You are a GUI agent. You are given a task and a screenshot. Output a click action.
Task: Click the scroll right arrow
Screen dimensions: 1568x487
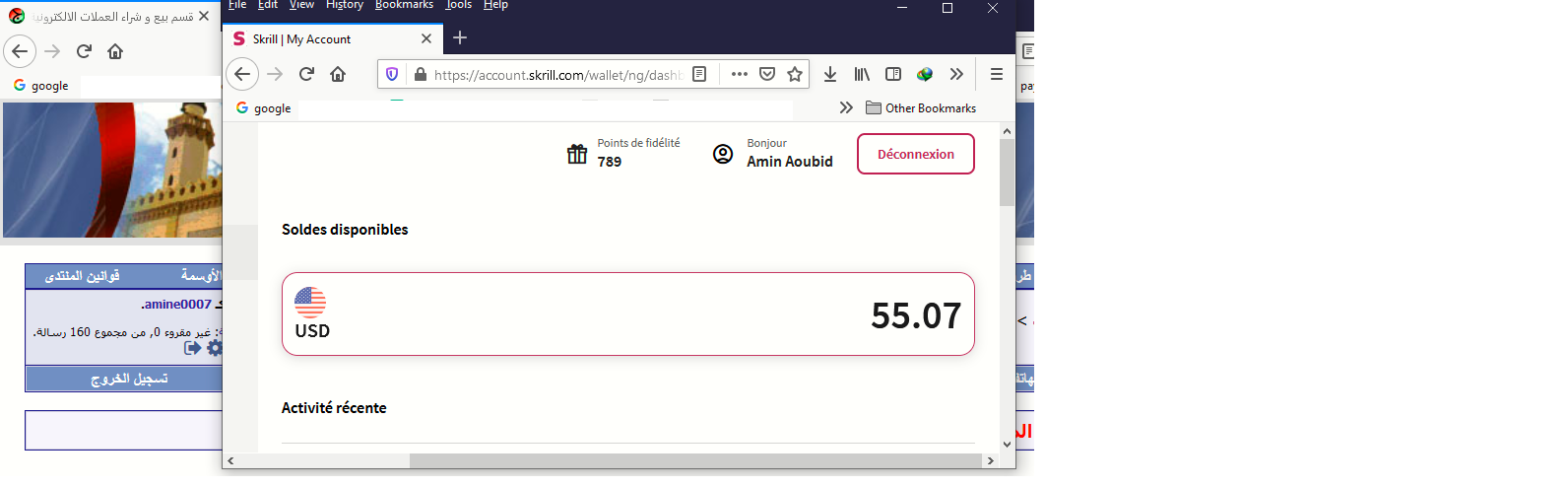(x=990, y=460)
